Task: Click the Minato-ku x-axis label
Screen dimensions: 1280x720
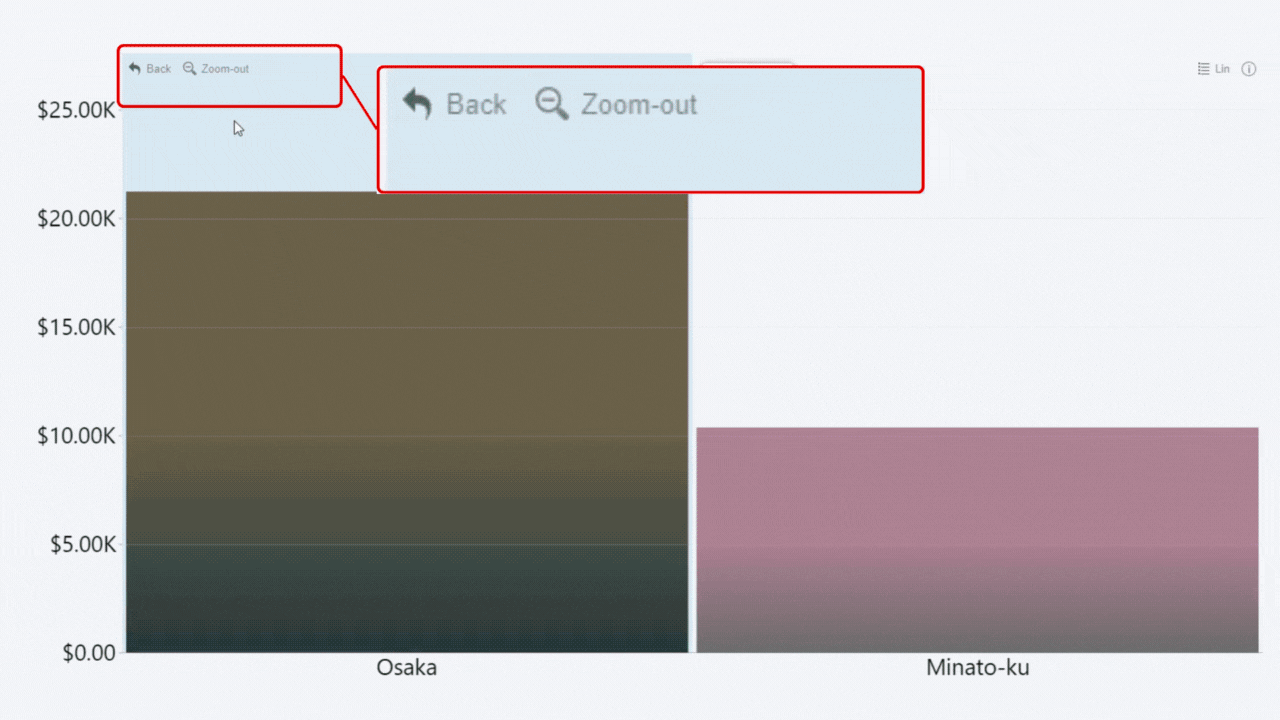Action: pos(977,668)
